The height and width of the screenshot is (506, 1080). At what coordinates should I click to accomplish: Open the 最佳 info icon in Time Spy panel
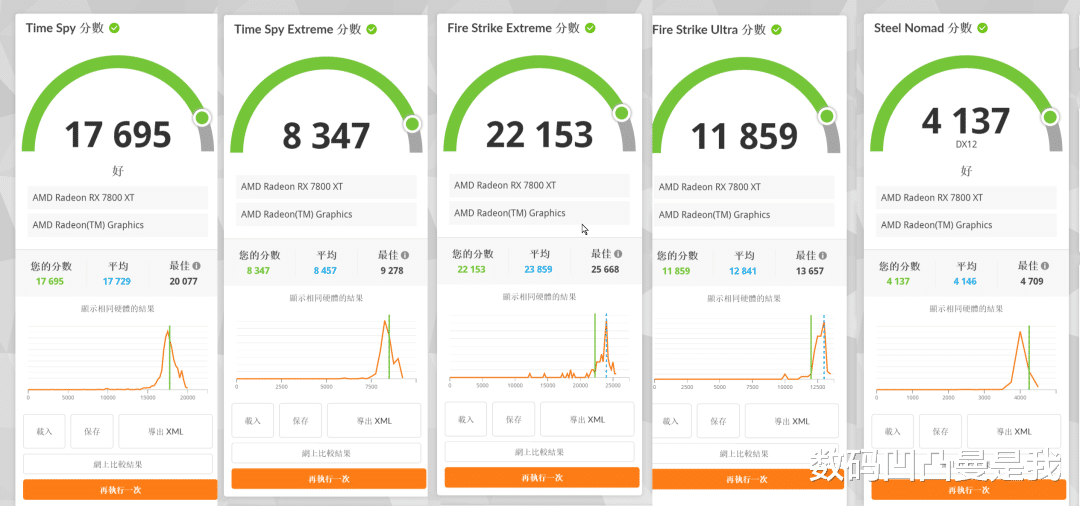click(x=197, y=266)
